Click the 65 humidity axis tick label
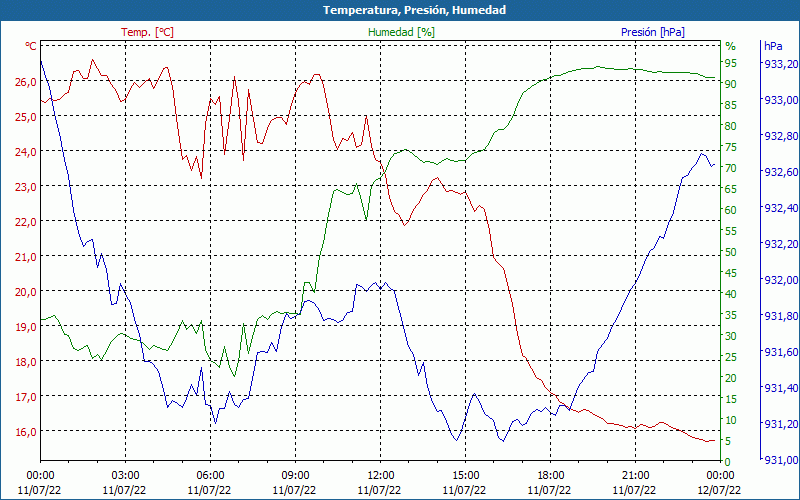Screen dimensions: 800x500 pos(731,189)
